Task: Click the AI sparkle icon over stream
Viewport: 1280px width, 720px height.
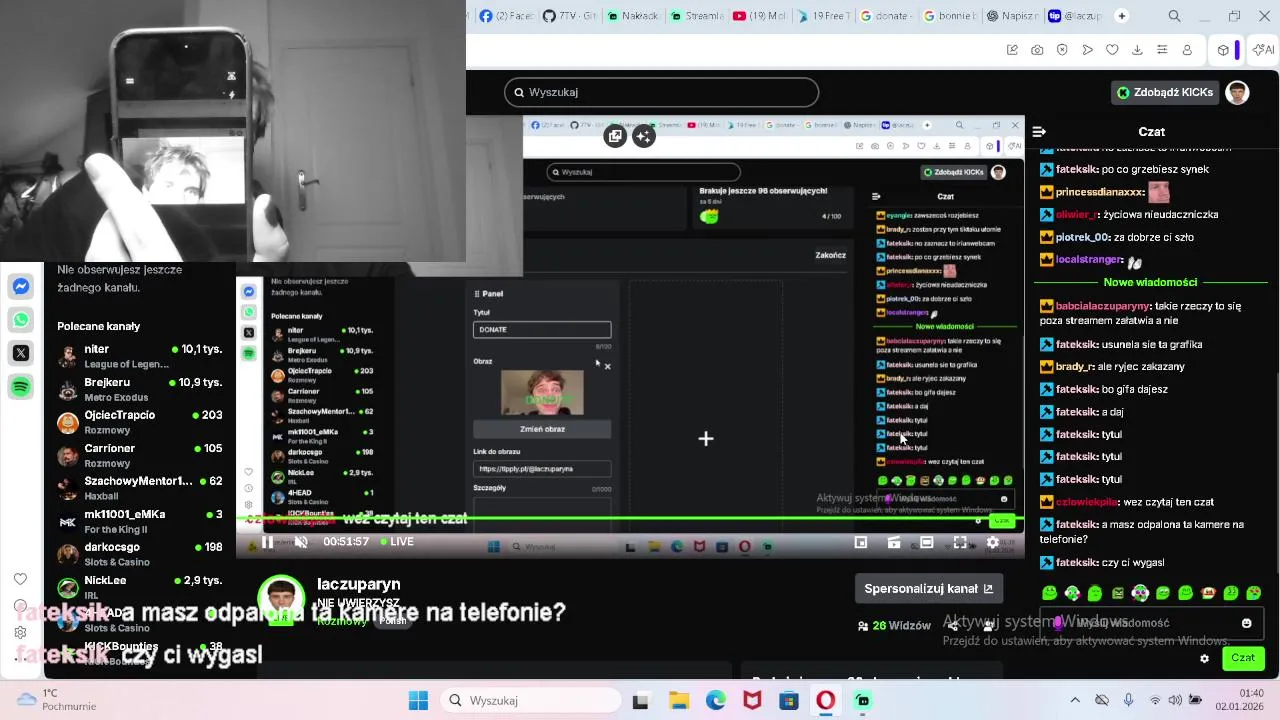Action: pos(644,136)
